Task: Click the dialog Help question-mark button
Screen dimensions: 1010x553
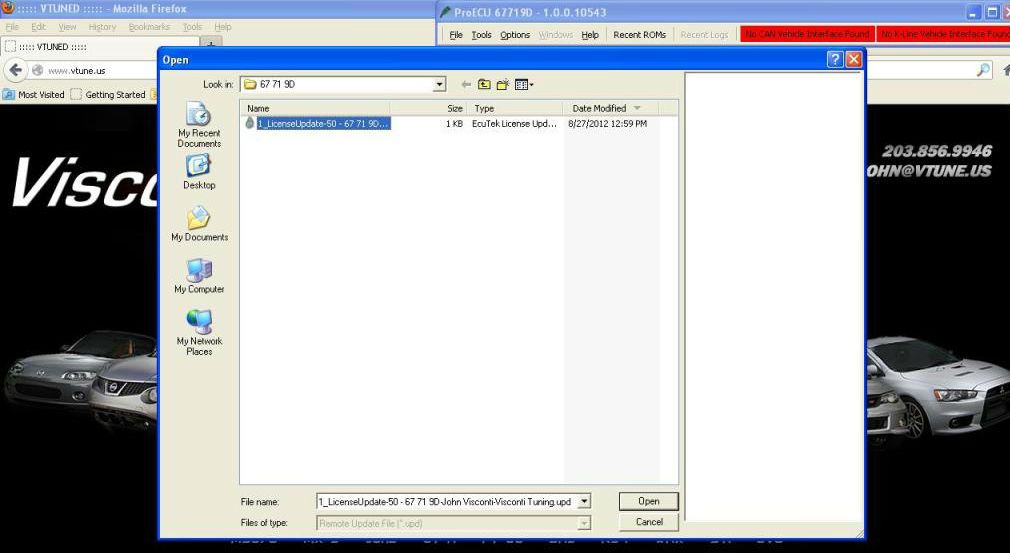Action: (x=835, y=60)
